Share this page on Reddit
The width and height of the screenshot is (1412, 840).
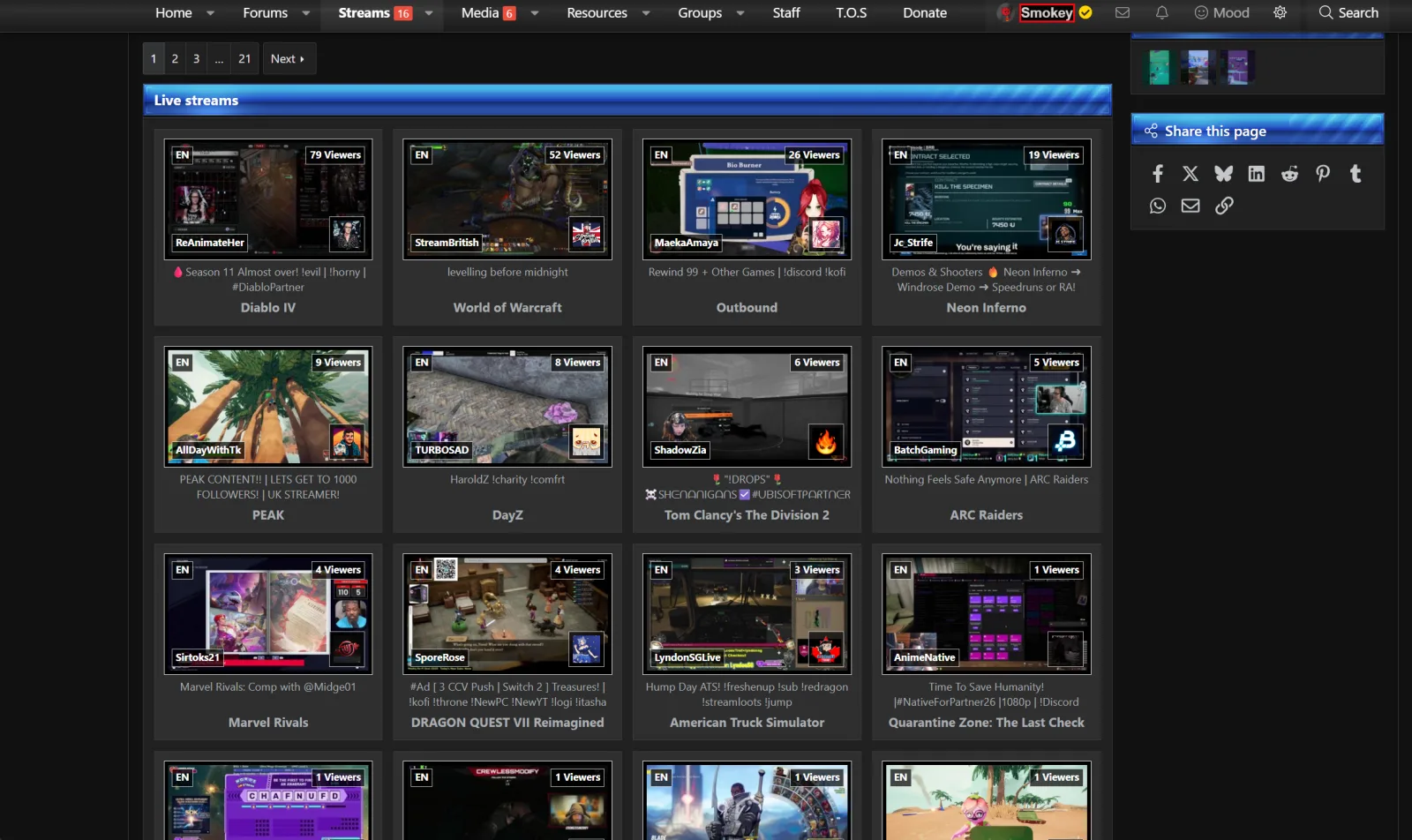pos(1289,174)
